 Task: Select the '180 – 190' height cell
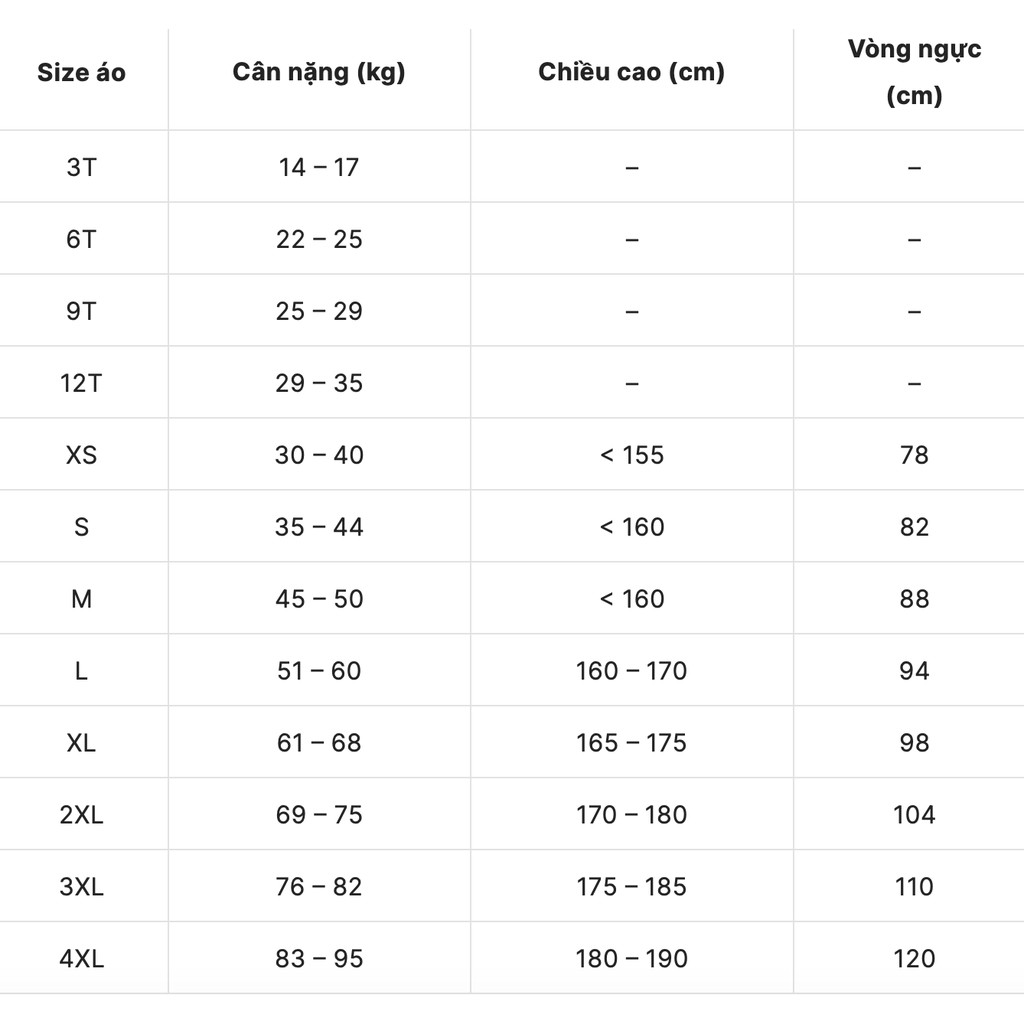coord(632,958)
